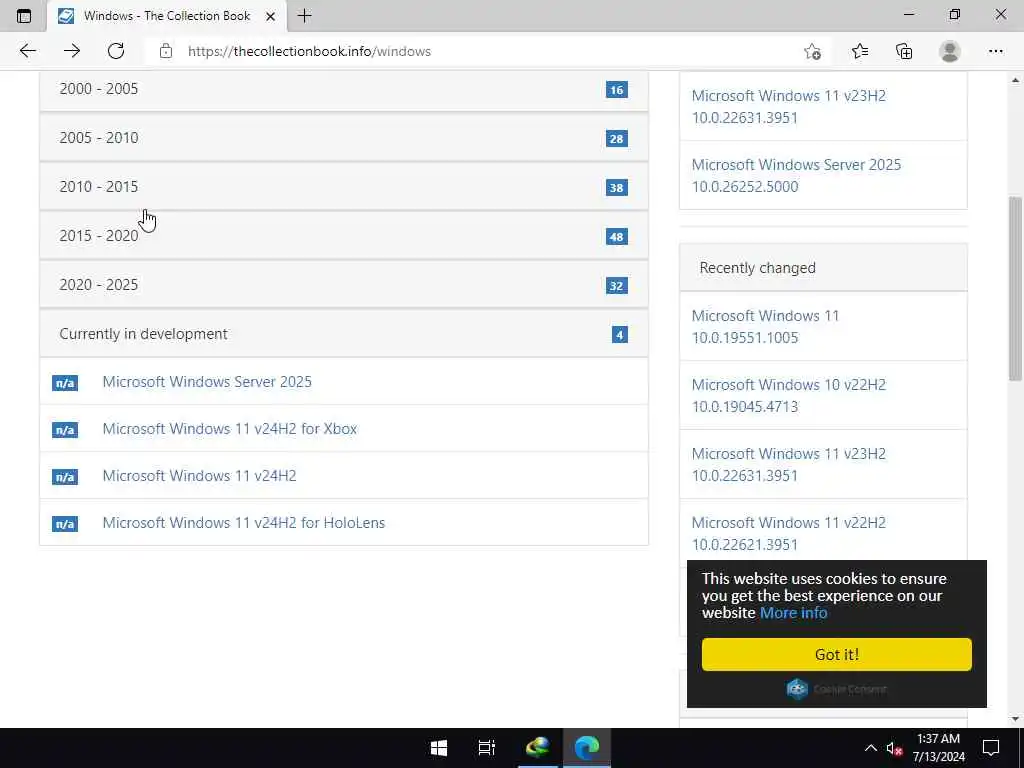
Task: Open Collections panel
Action: pos(904,51)
